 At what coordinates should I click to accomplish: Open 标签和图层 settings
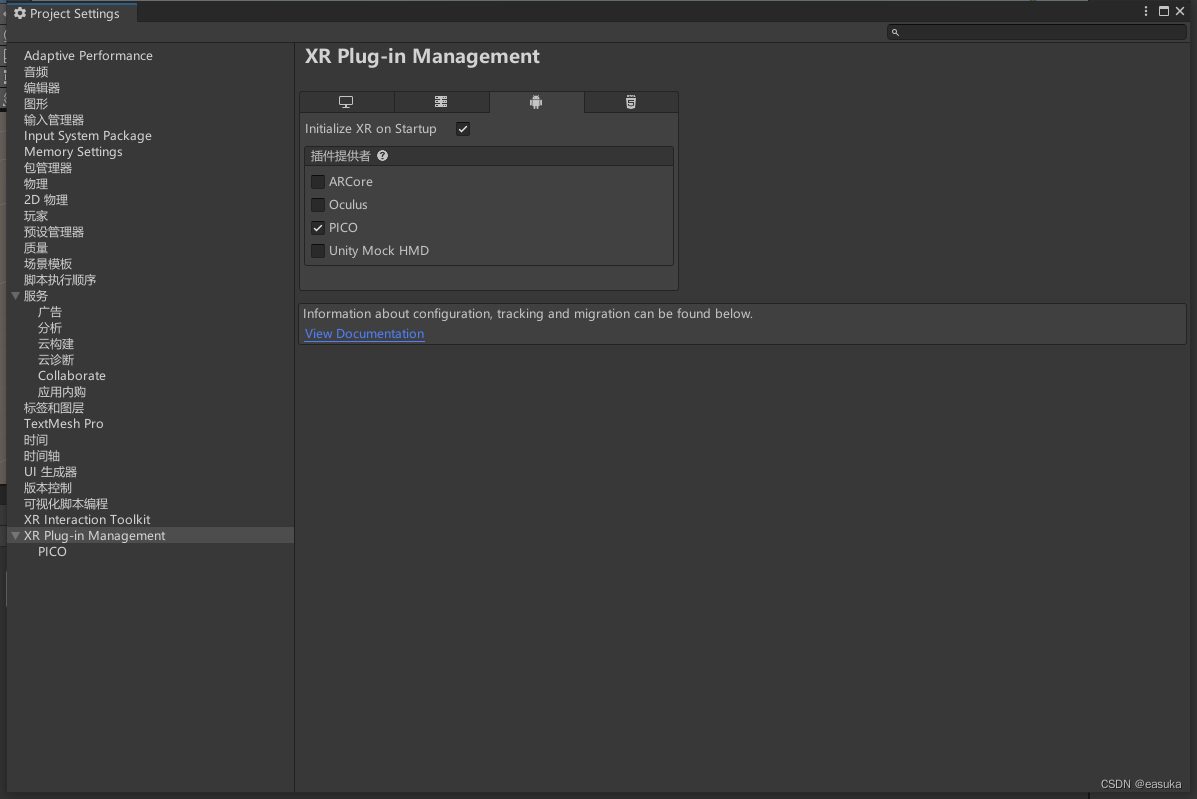(x=53, y=408)
